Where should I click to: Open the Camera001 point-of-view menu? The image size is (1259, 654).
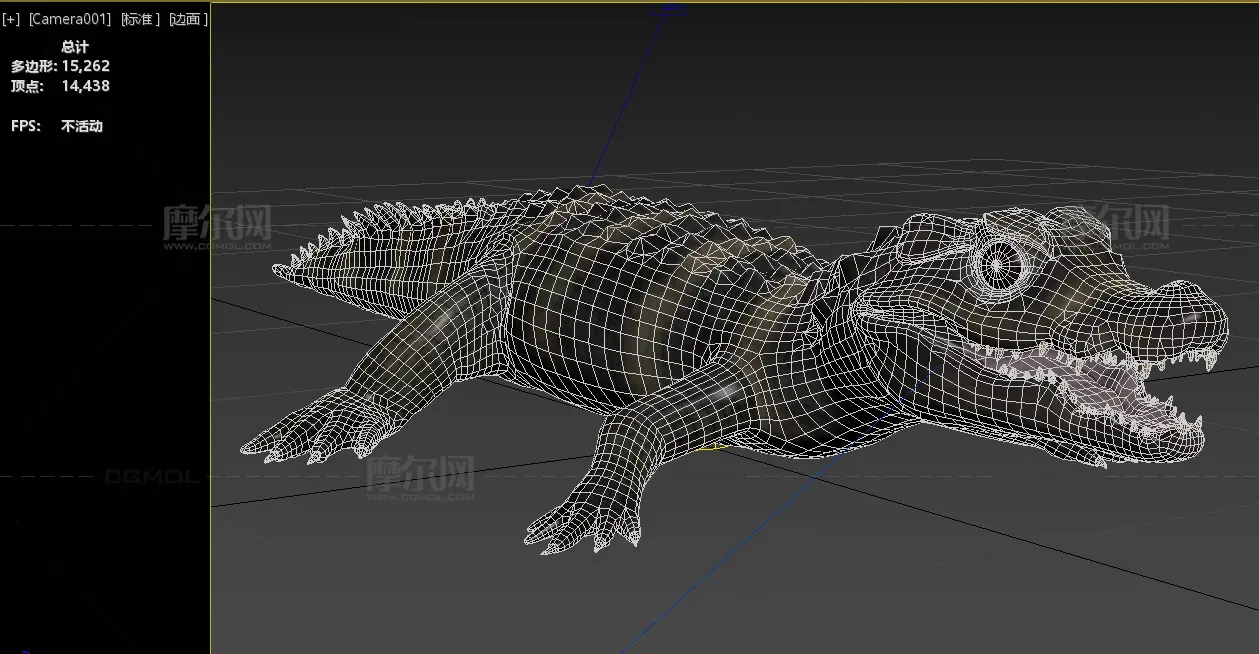tap(70, 19)
